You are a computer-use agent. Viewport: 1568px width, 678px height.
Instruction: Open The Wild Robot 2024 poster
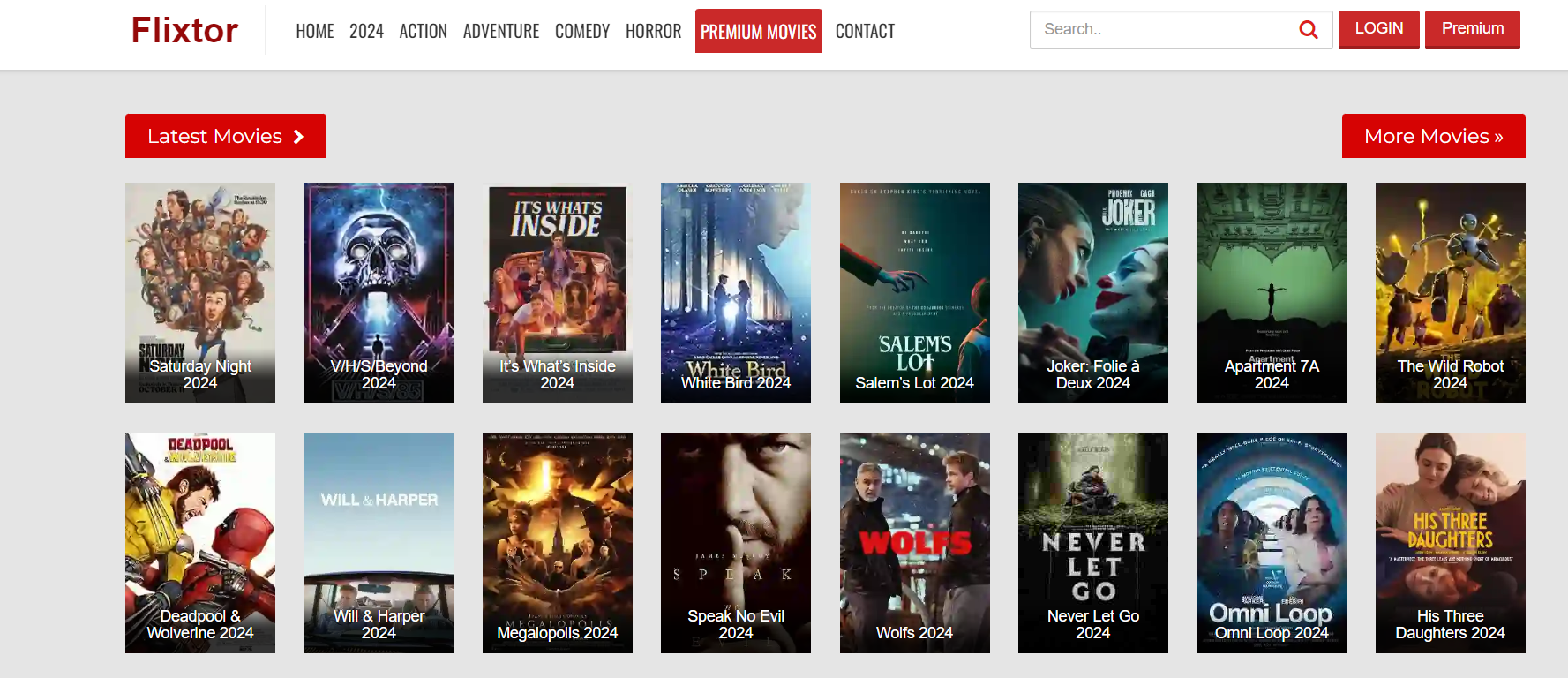(1451, 293)
